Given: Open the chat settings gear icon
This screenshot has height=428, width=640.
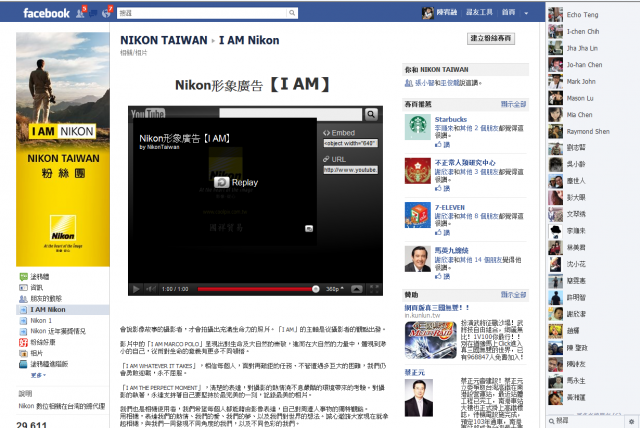Looking at the screenshot, I should coord(631,421).
